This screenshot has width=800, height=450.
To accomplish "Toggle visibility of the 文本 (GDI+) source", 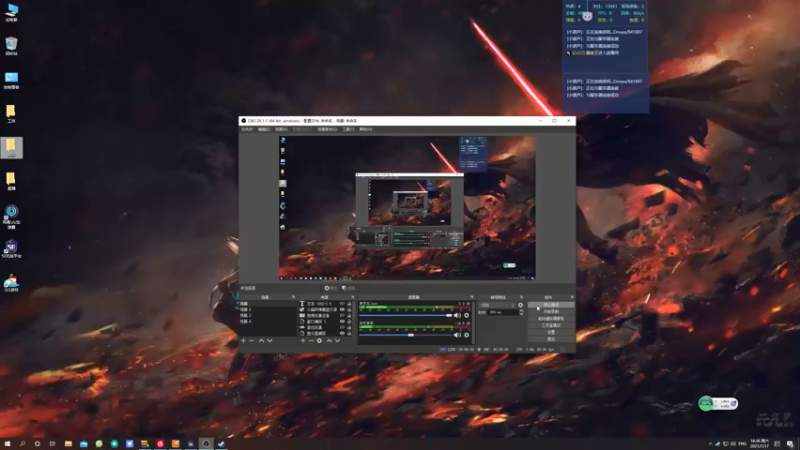I will pos(342,304).
